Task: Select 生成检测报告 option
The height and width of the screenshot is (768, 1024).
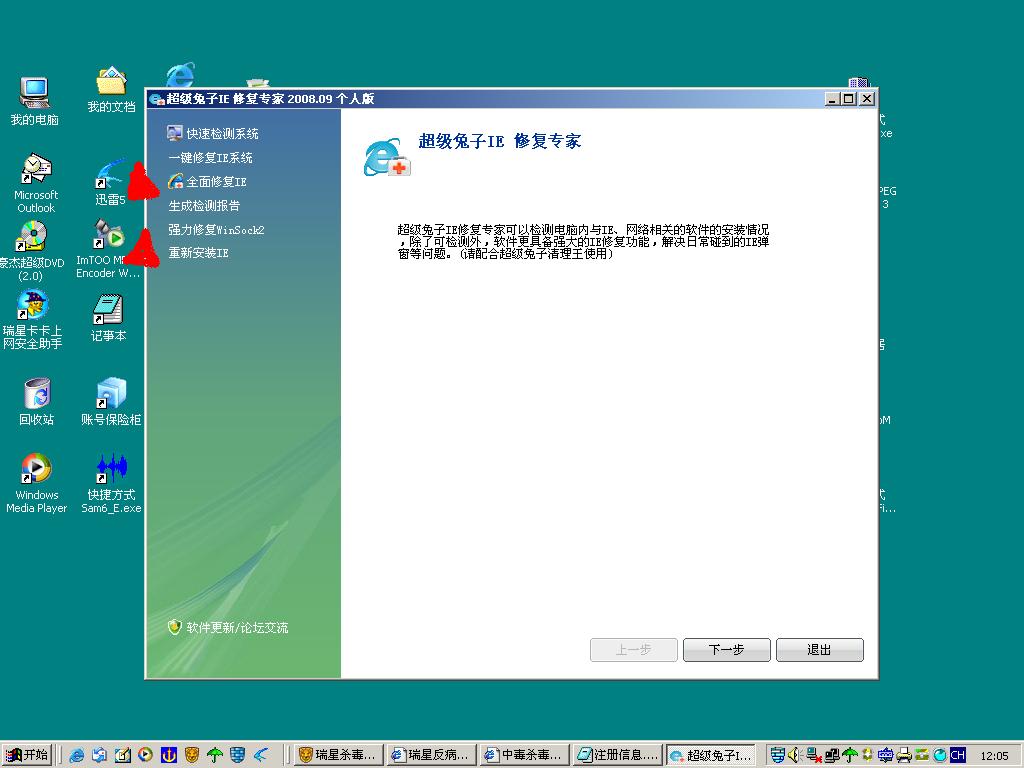Action: 204,206
